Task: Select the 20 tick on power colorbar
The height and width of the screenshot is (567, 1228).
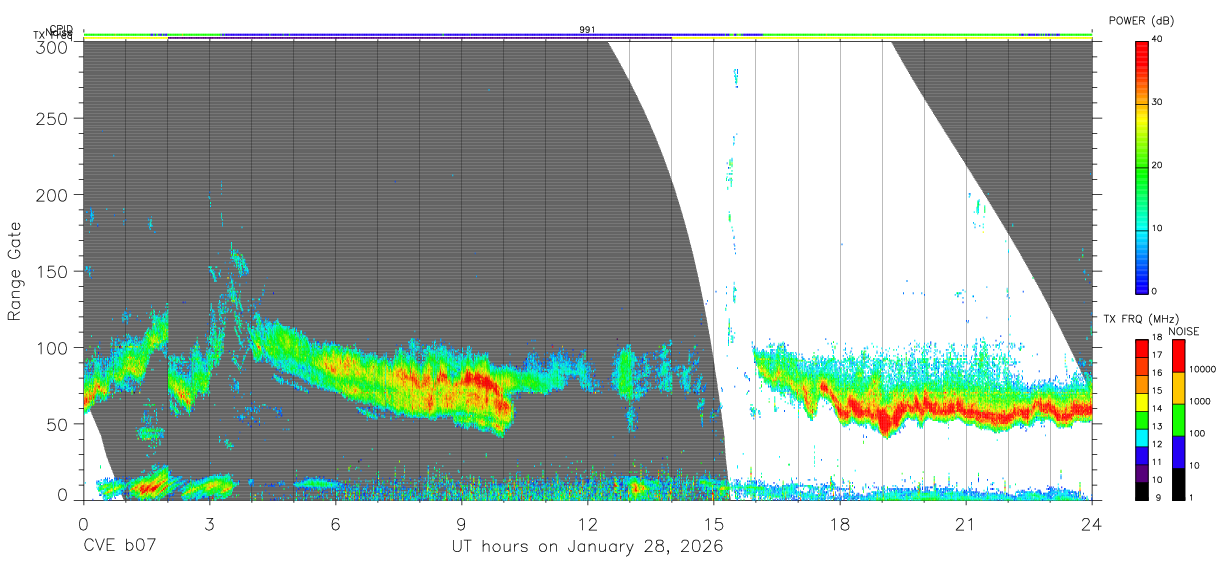Action: coord(1157,165)
